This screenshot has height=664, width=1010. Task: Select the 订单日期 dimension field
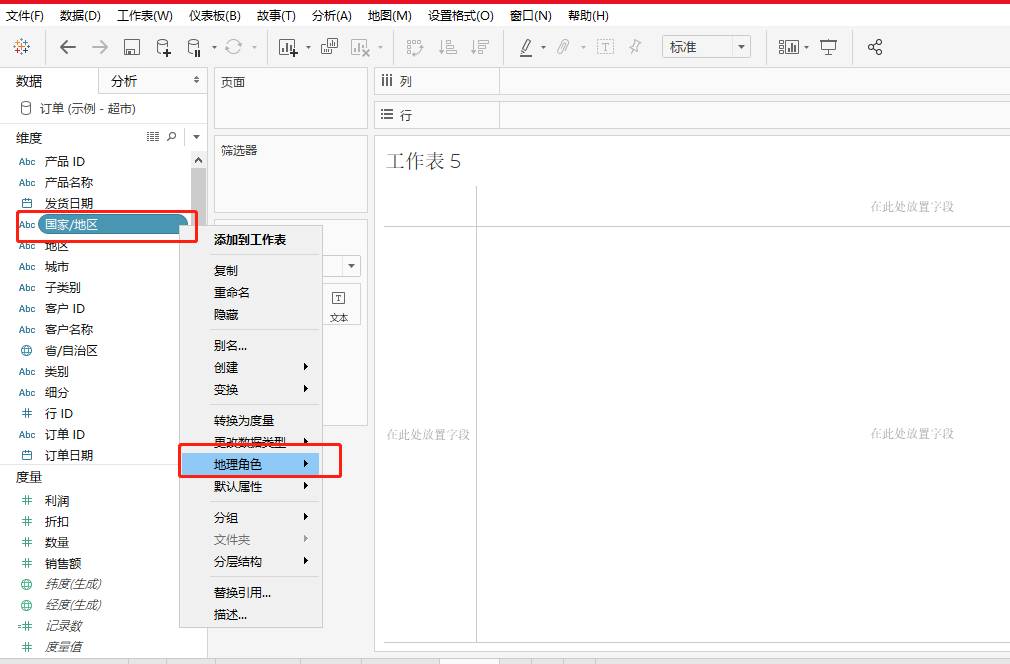[68, 455]
